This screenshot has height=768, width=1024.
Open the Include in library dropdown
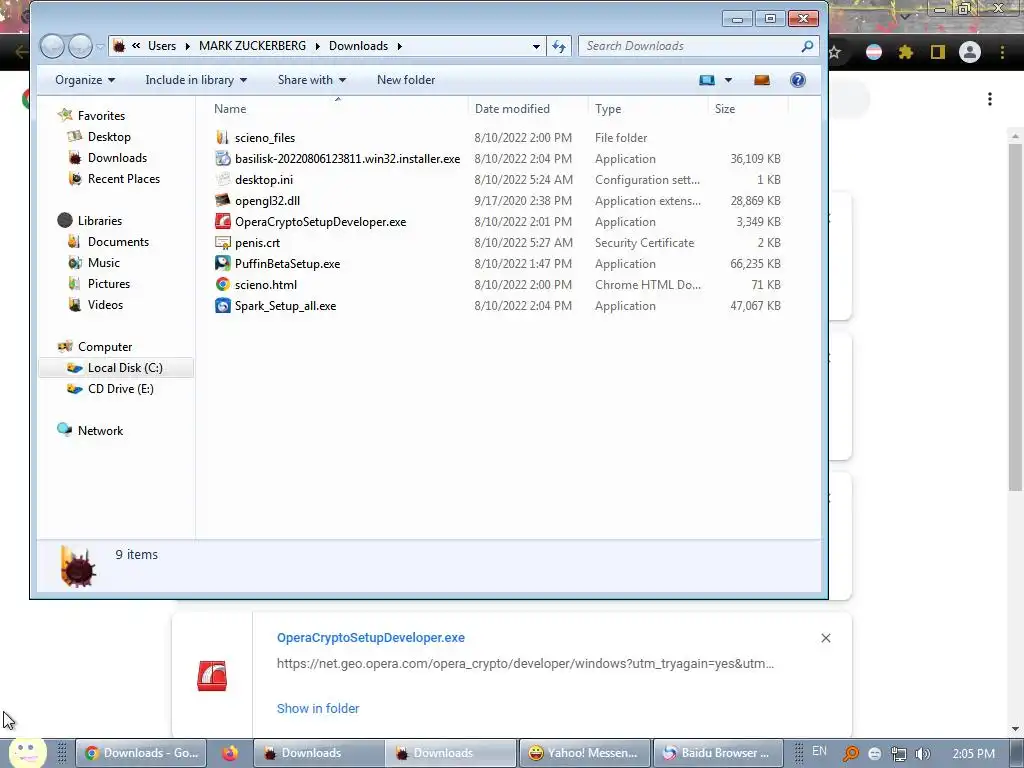(196, 80)
